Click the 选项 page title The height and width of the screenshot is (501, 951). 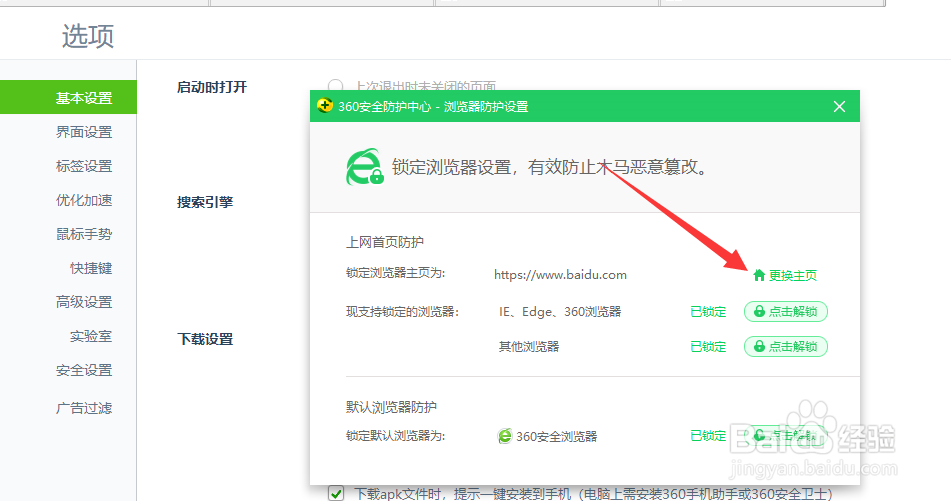click(x=88, y=36)
